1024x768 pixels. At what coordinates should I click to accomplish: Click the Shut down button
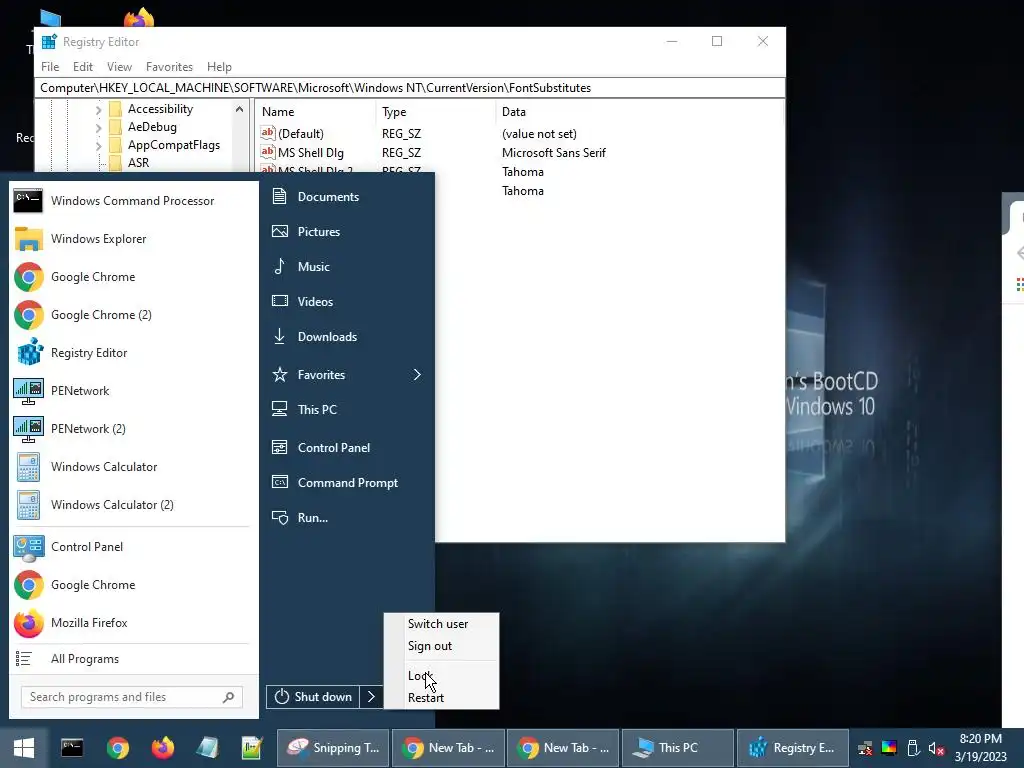click(313, 697)
